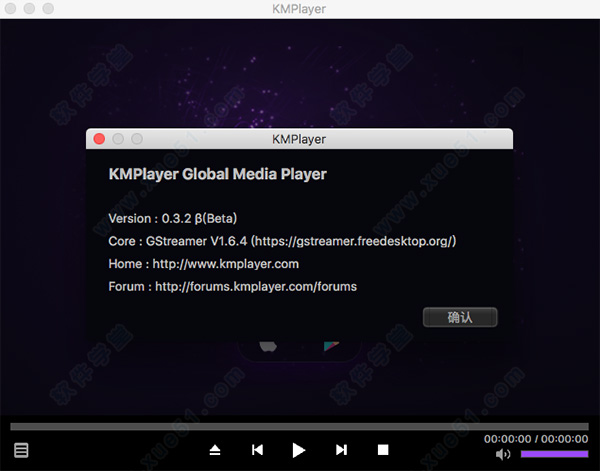The width and height of the screenshot is (600, 471).
Task: Click the greyed zoom button in About dialog
Action: tap(137, 139)
